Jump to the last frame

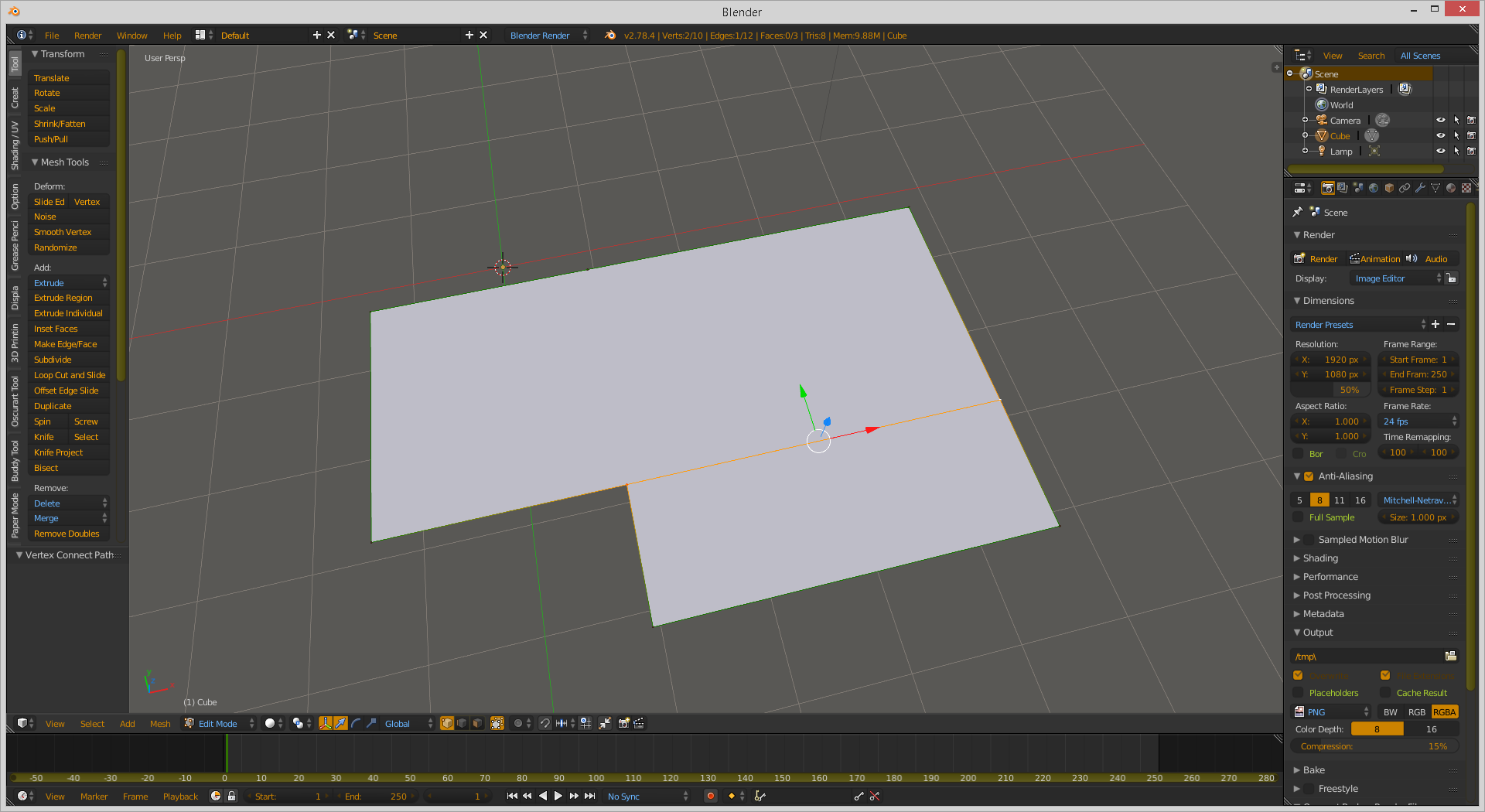coord(590,796)
